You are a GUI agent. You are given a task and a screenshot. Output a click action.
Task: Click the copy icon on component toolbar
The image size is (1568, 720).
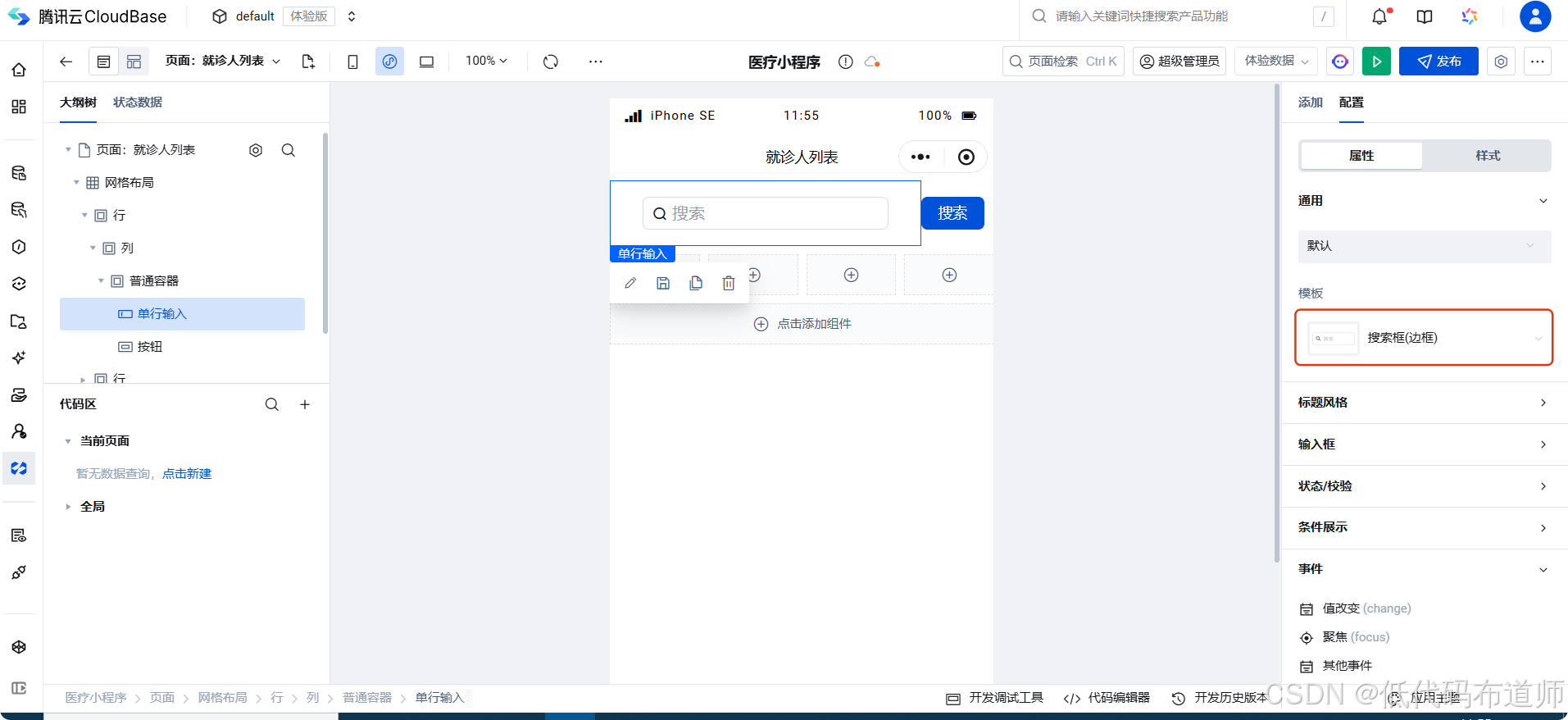[x=696, y=283]
